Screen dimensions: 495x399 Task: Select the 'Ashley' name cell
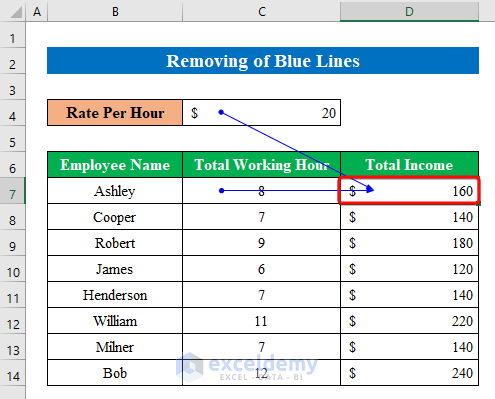click(x=115, y=191)
